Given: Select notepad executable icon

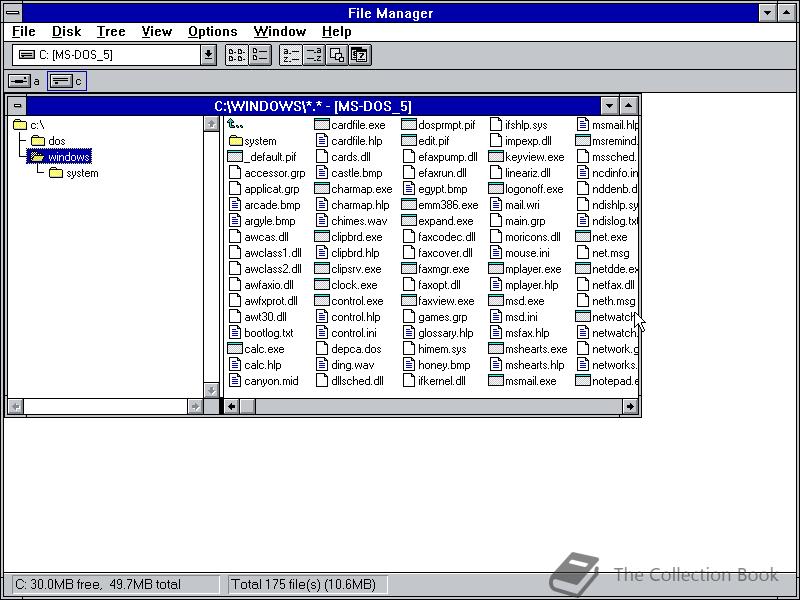Looking at the screenshot, I should 583,381.
